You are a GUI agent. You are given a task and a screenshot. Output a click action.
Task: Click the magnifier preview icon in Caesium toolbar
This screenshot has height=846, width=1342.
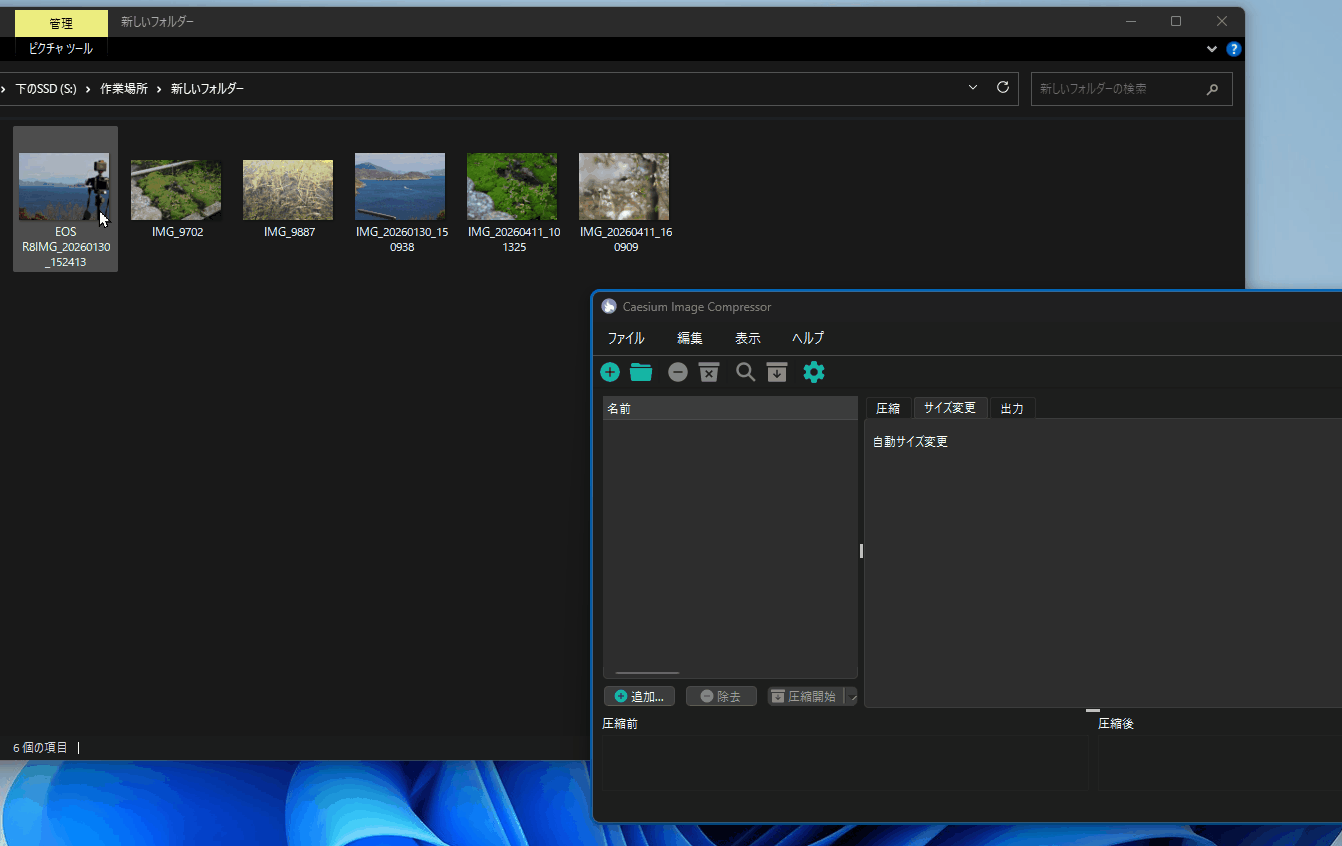click(x=745, y=372)
